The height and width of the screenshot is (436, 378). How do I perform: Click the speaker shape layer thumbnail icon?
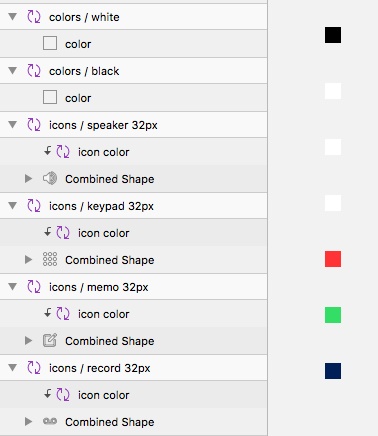tap(50, 179)
